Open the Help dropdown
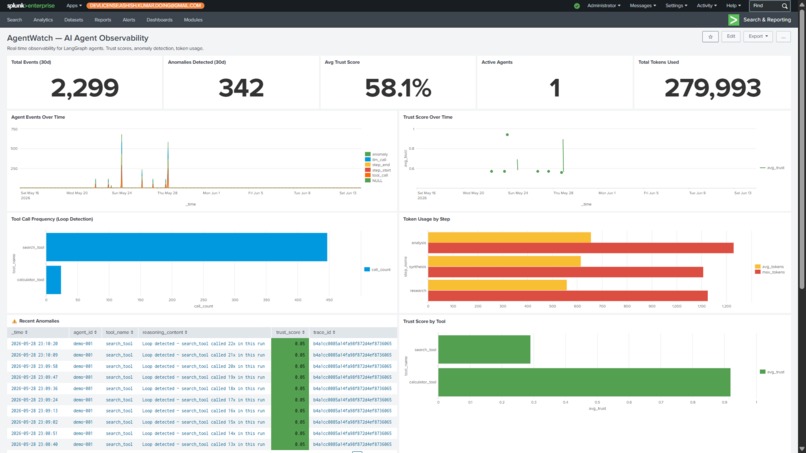806x453 pixels. click(733, 6)
